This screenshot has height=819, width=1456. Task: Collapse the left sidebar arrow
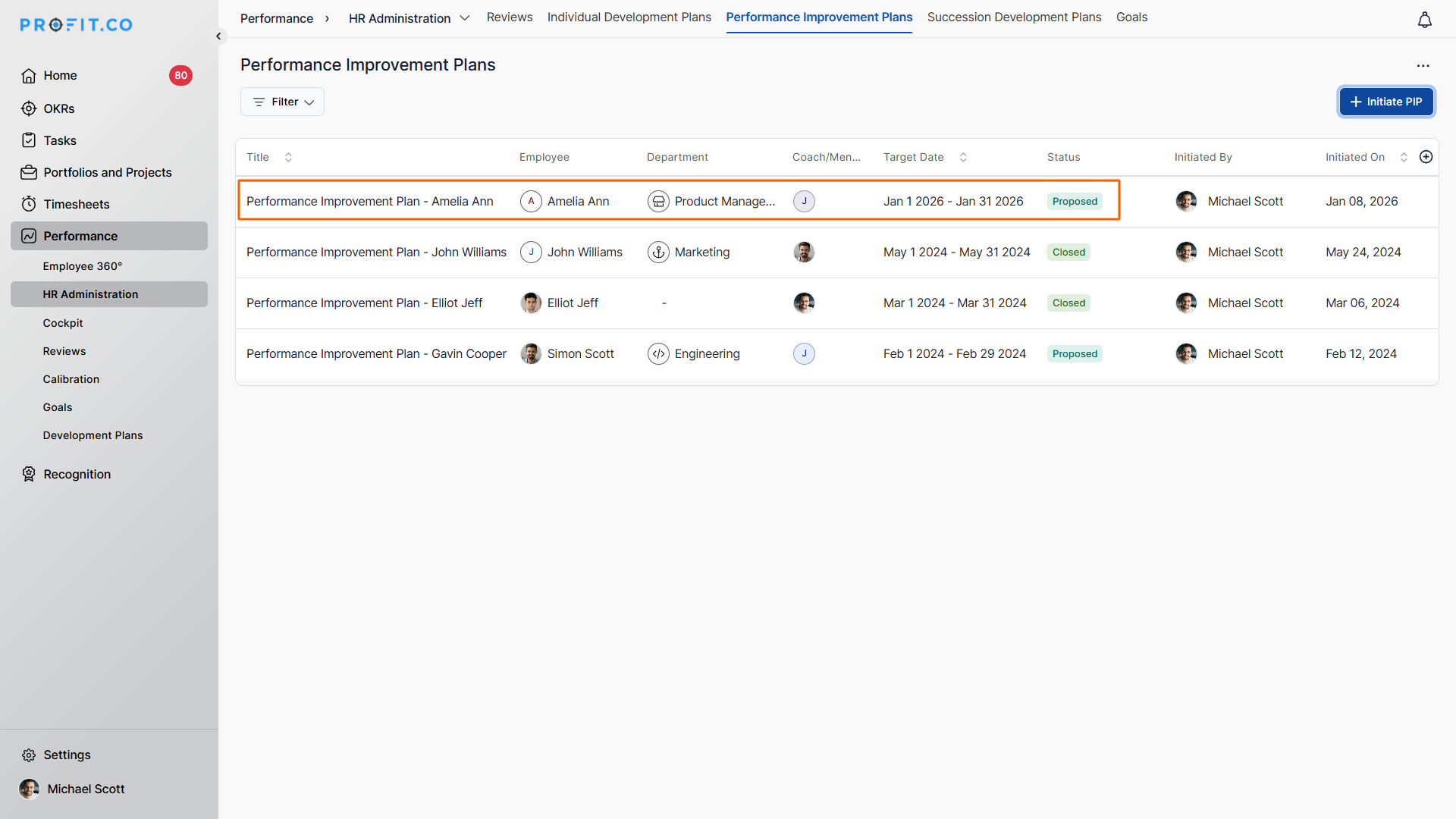tap(218, 36)
